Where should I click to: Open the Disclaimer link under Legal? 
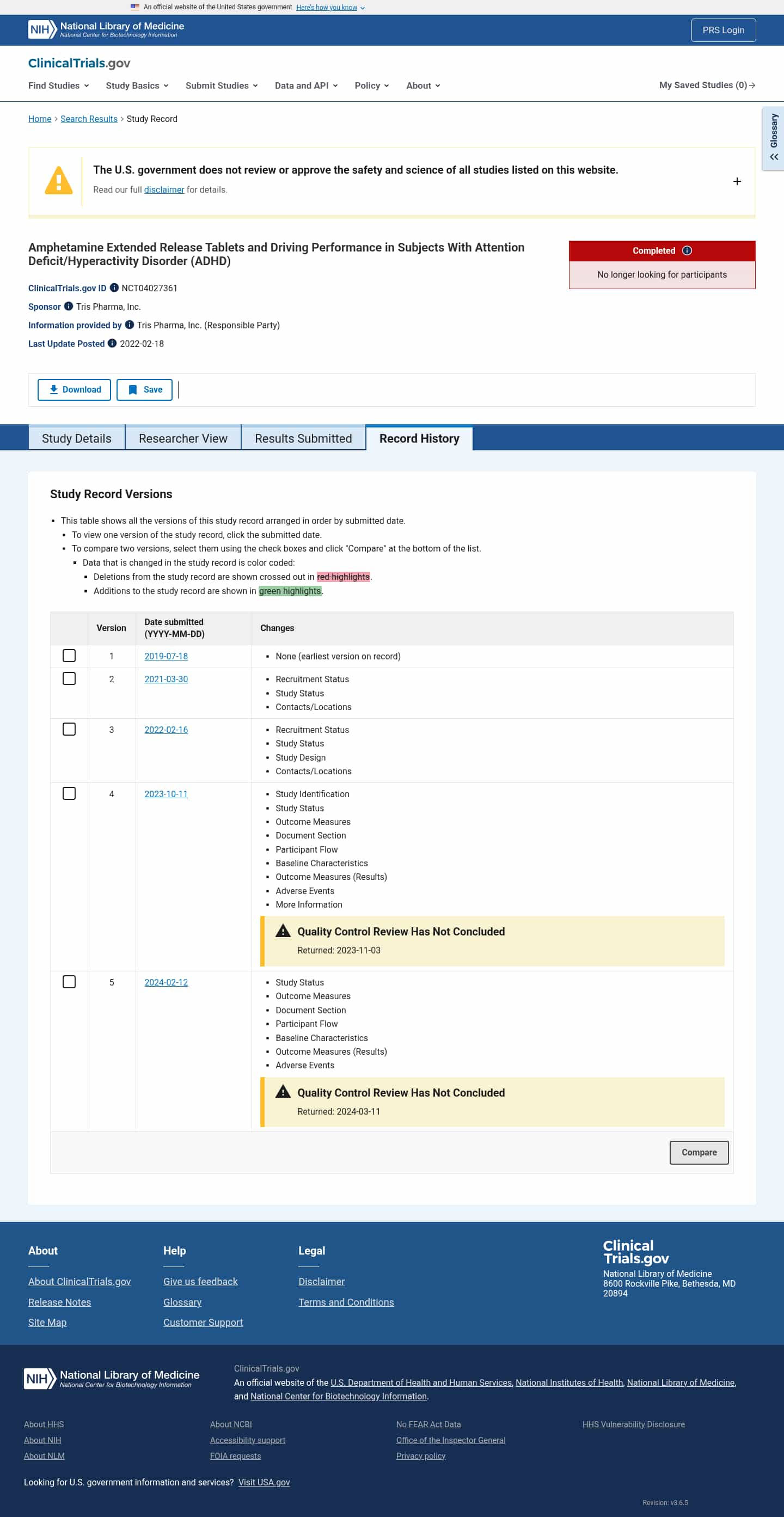[x=322, y=1281]
